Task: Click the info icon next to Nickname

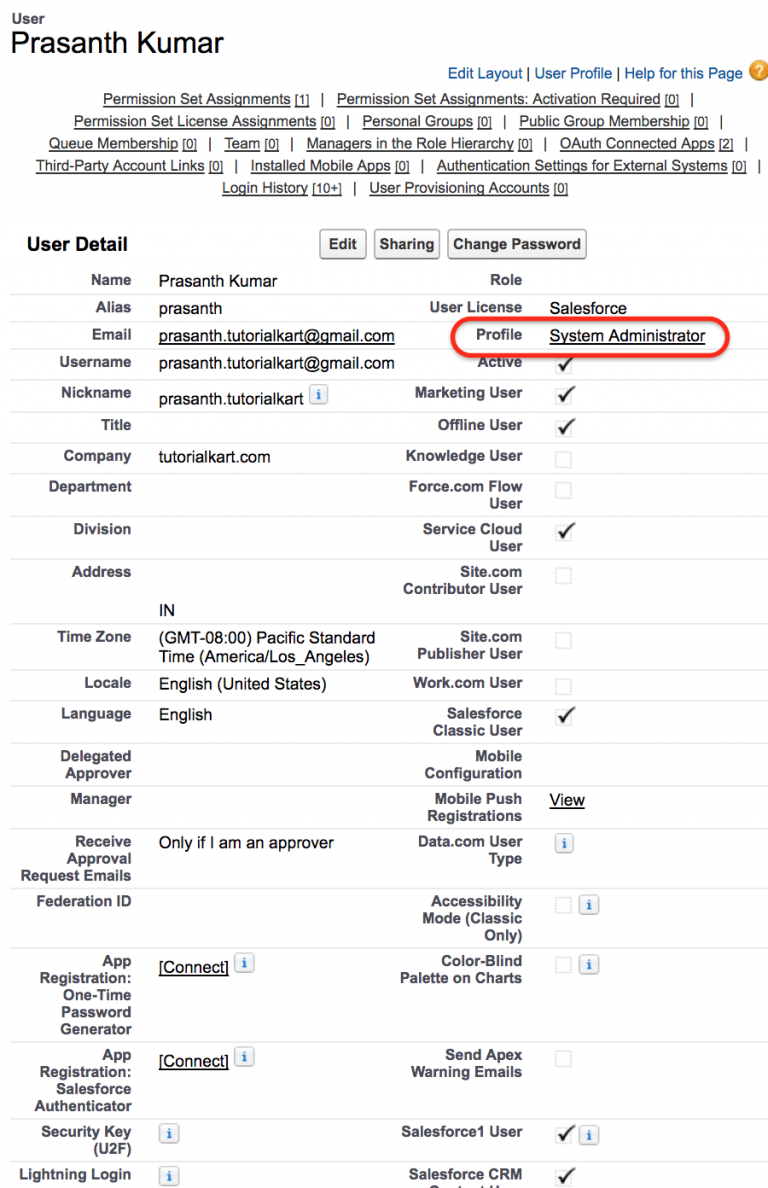Action: tap(318, 394)
